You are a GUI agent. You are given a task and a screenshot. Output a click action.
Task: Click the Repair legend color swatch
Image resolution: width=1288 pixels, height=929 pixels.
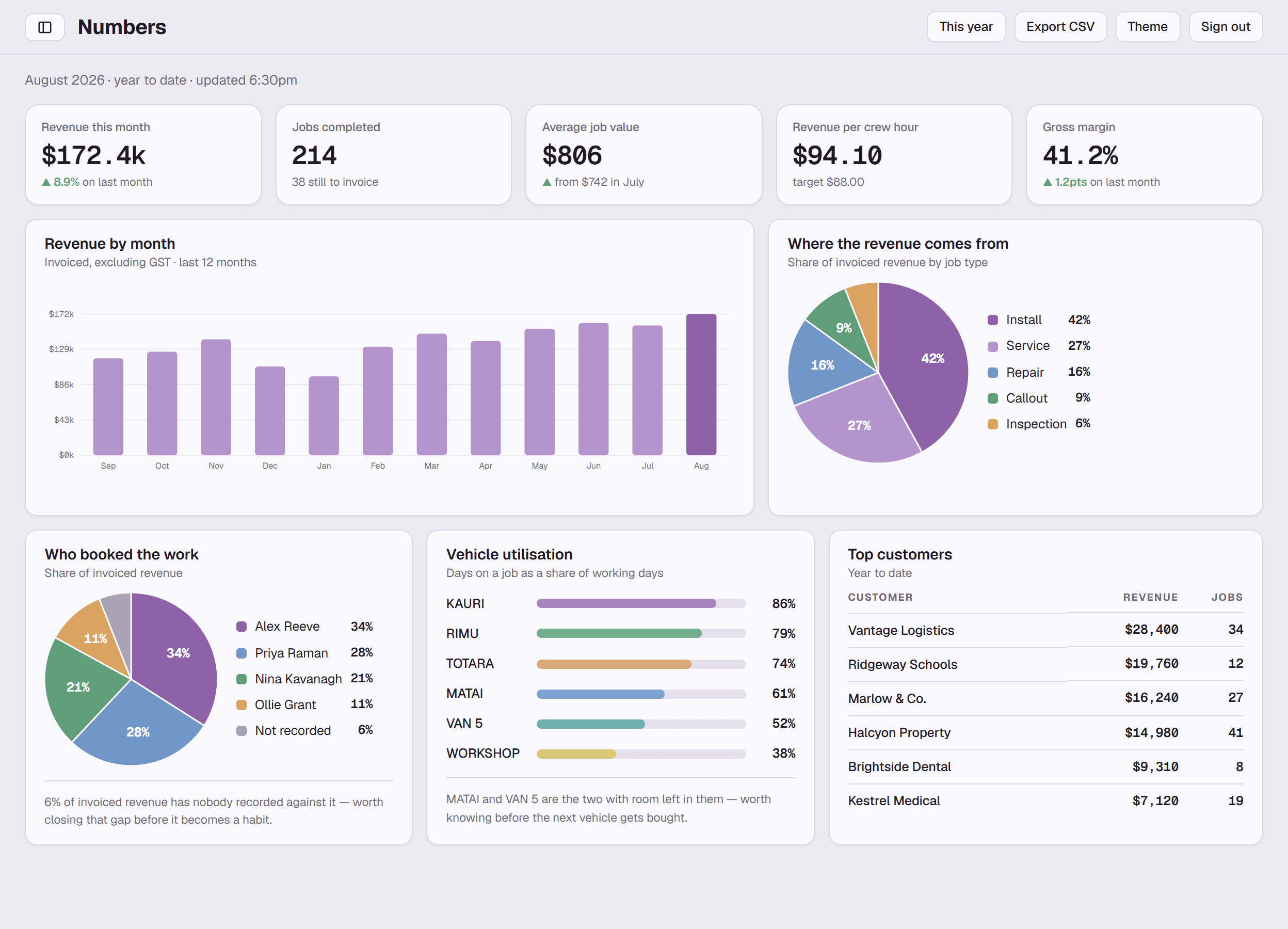coord(993,373)
